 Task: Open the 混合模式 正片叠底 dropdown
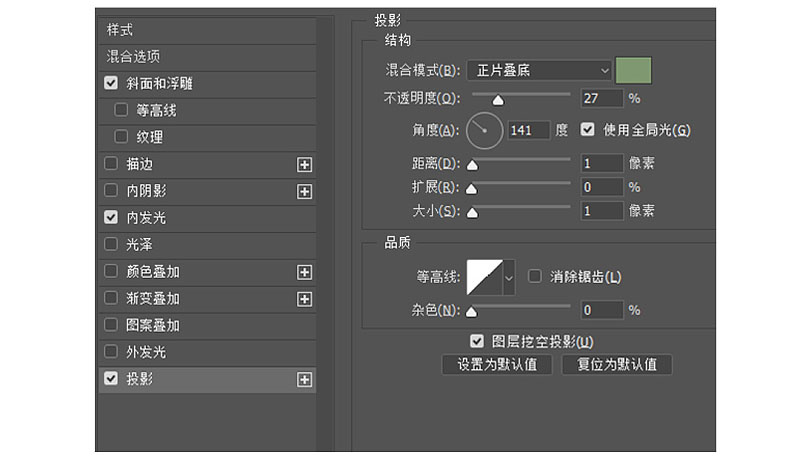[539, 70]
